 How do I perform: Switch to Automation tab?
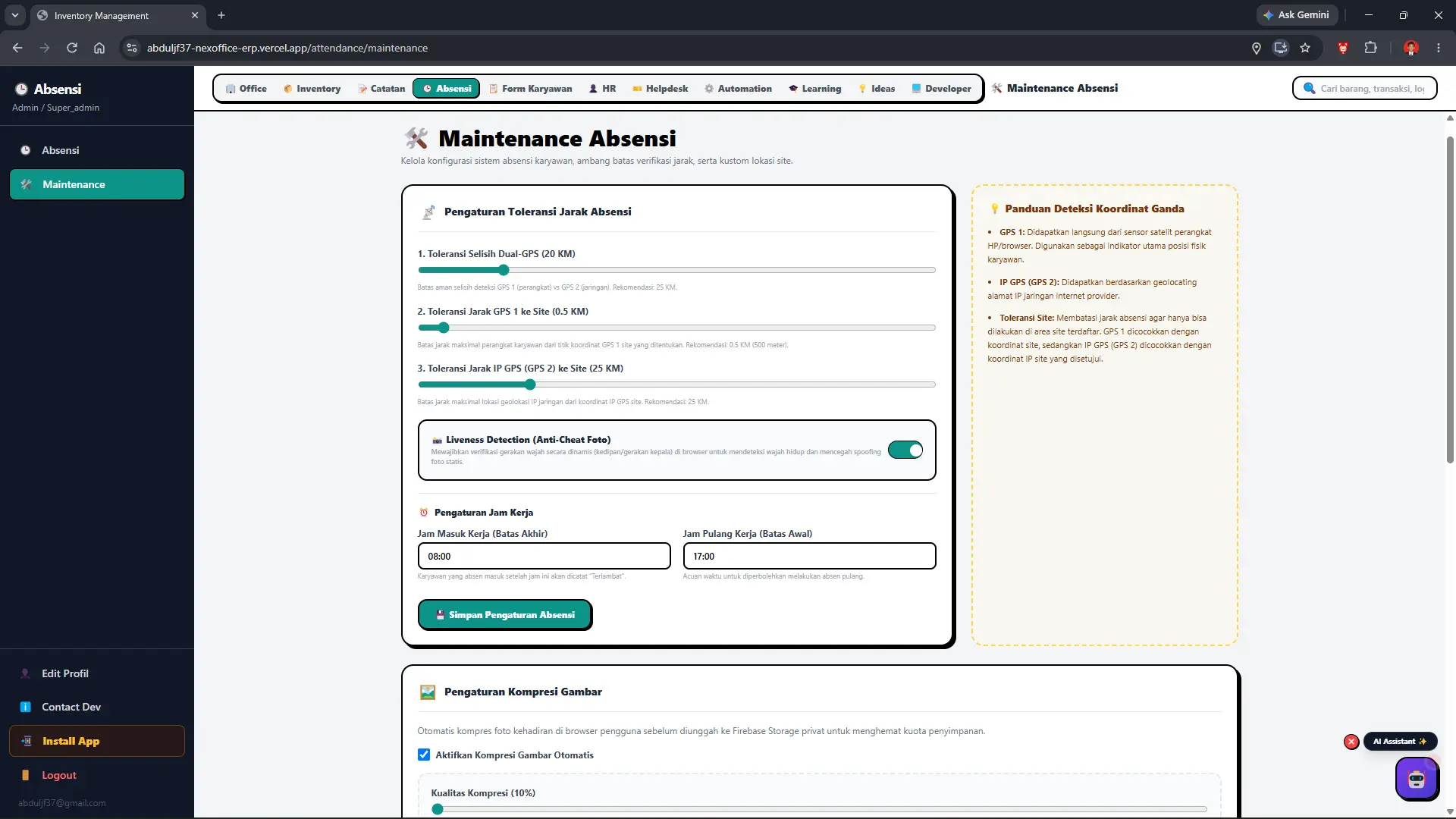click(738, 88)
